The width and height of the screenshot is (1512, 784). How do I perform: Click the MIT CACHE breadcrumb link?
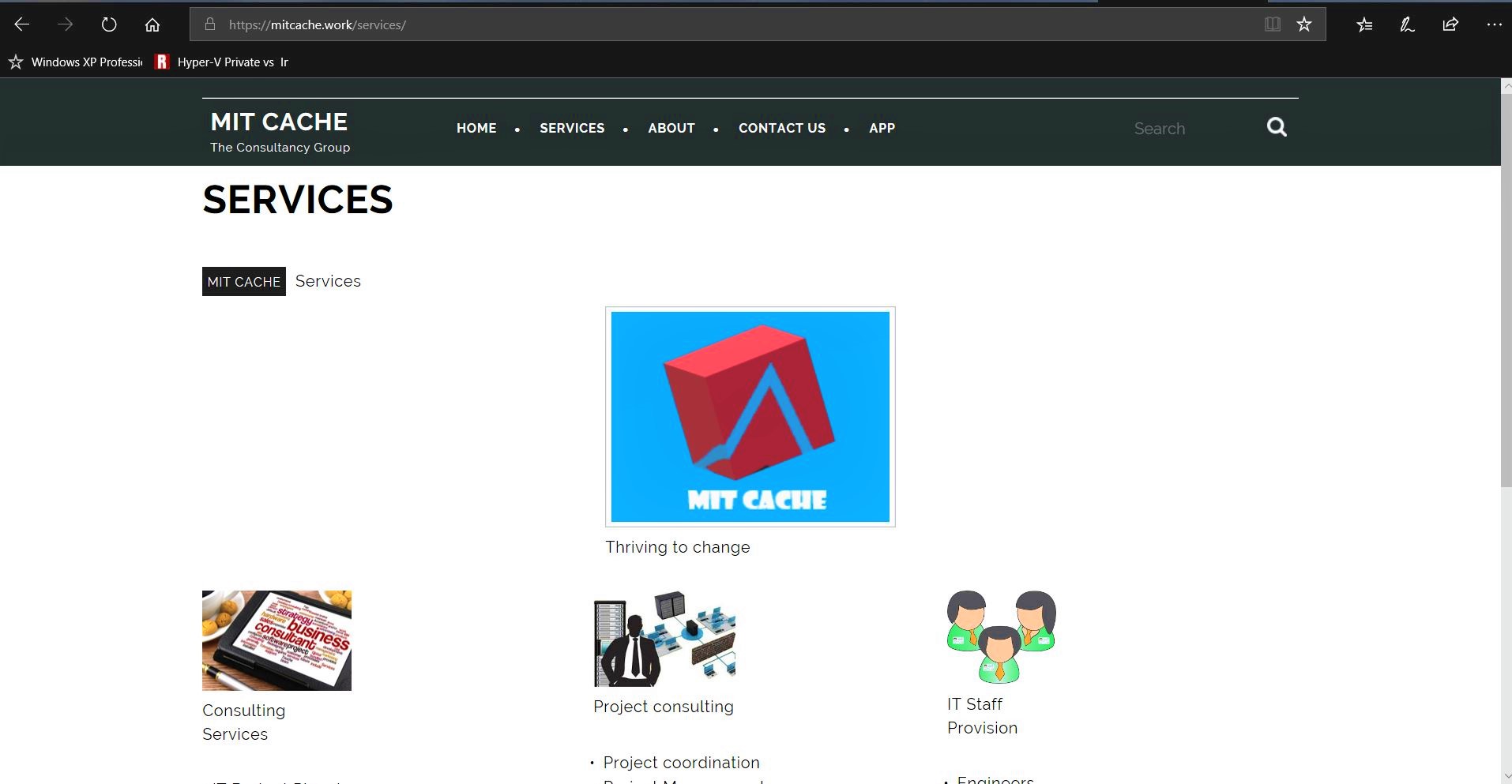[244, 282]
